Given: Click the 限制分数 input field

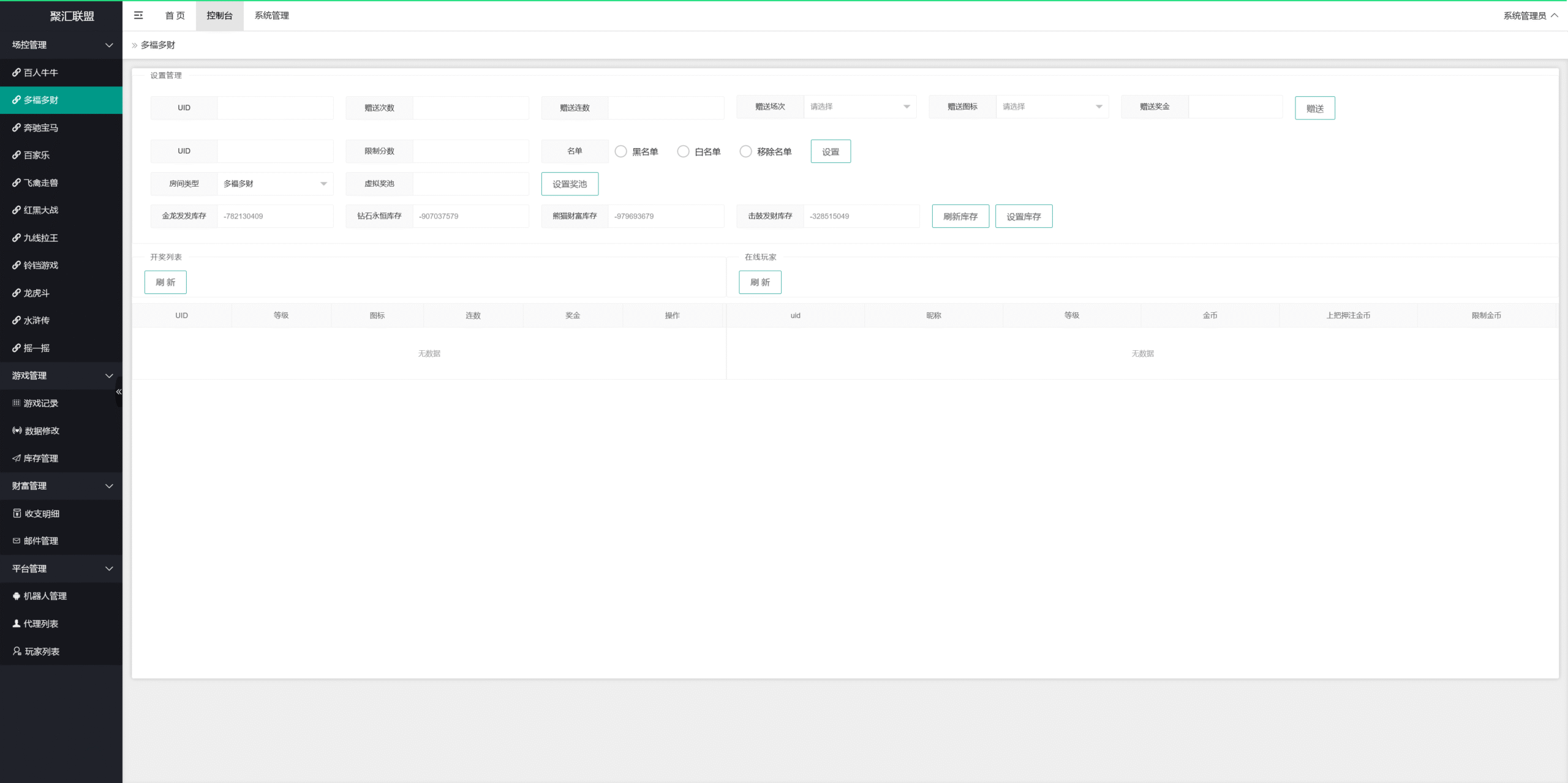Looking at the screenshot, I should [470, 151].
